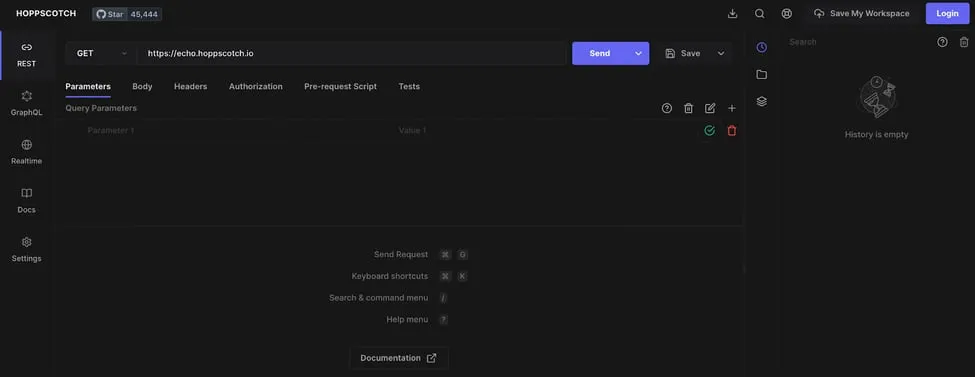This screenshot has width=975, height=377.
Task: Open the REST section in sidebar
Action: 26,55
